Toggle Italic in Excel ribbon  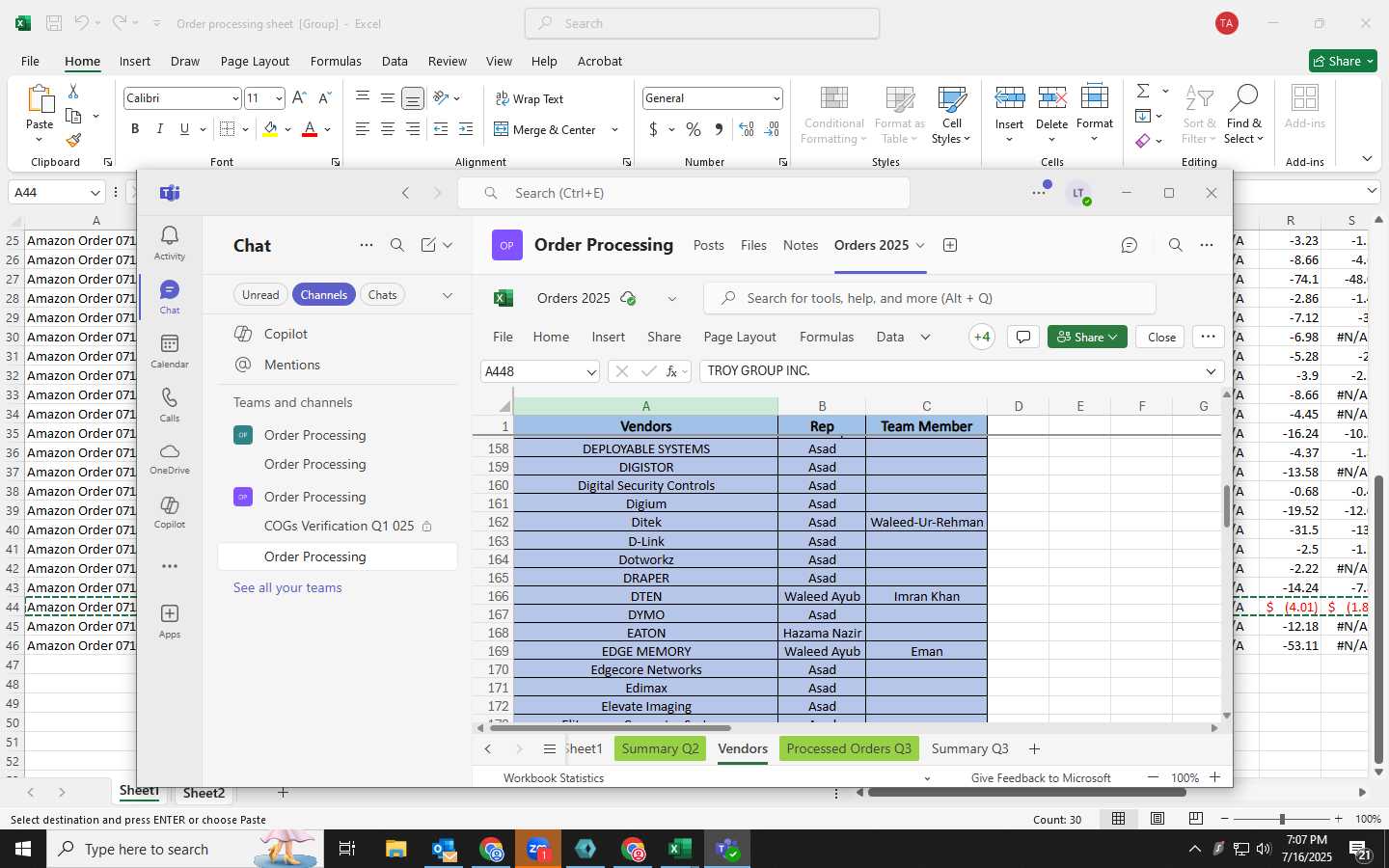[x=160, y=129]
